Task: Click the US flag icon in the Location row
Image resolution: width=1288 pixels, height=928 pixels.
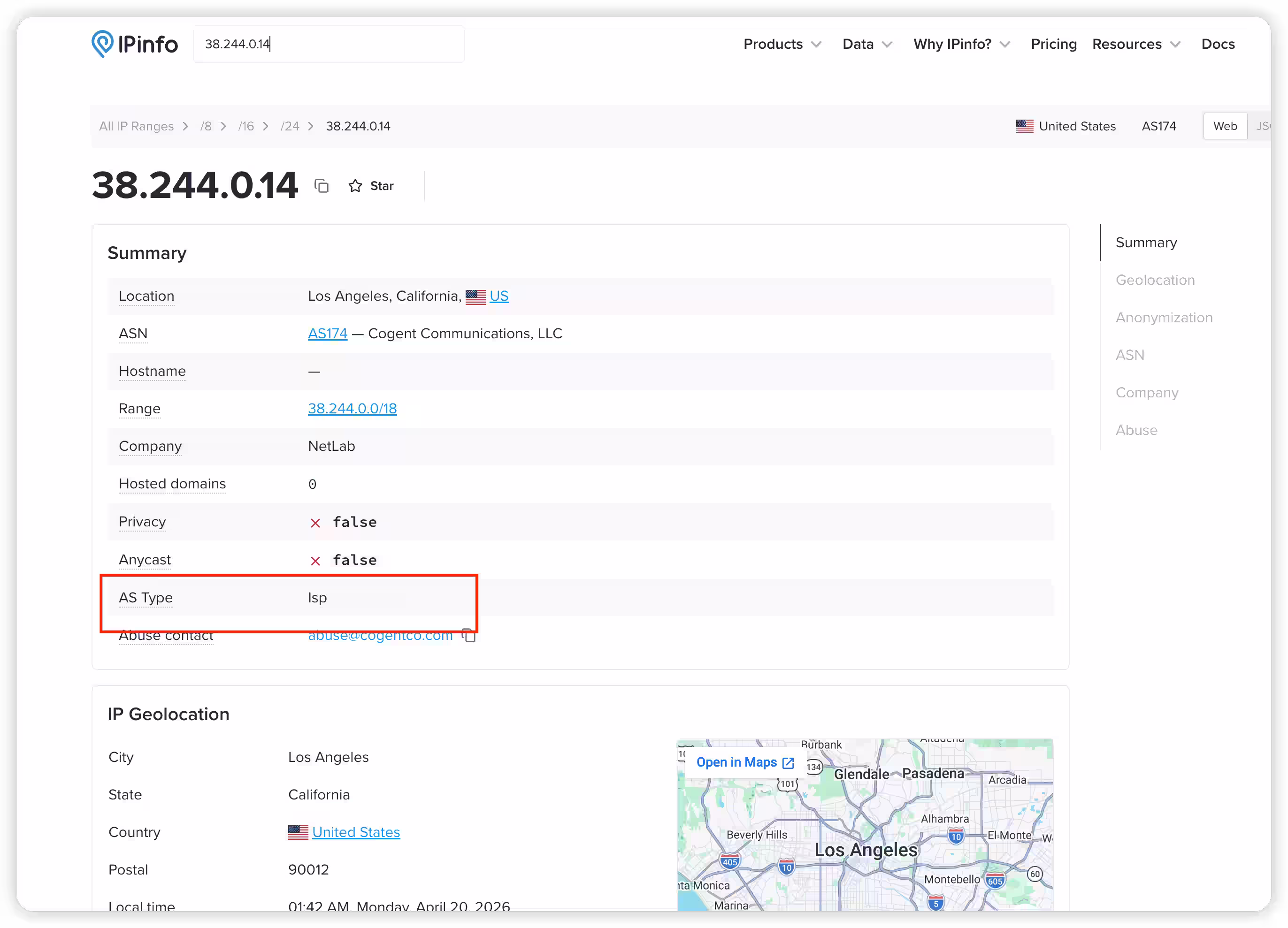Action: click(x=475, y=297)
